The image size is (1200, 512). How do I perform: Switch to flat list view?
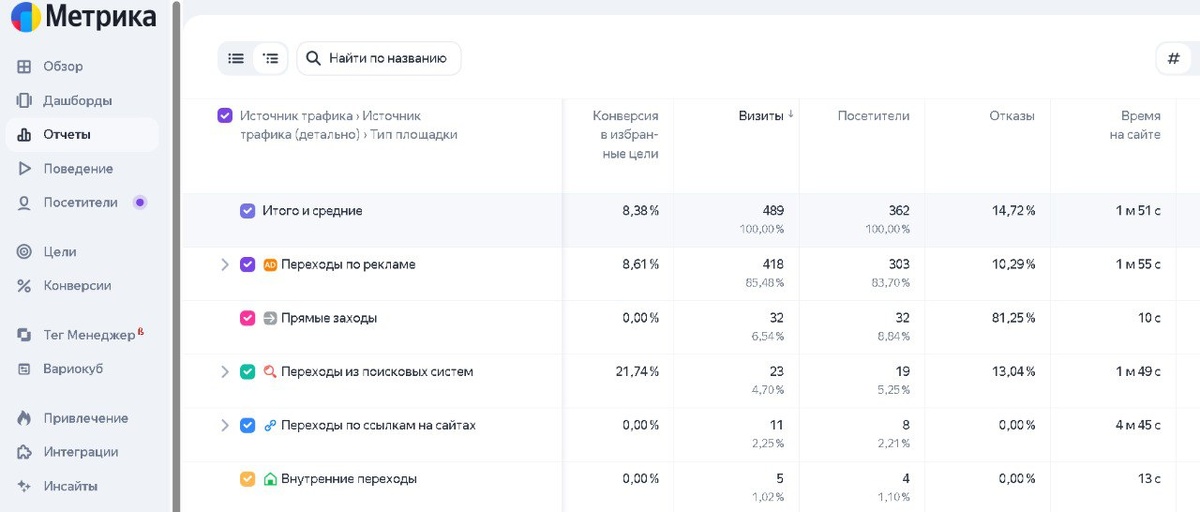pos(236,58)
